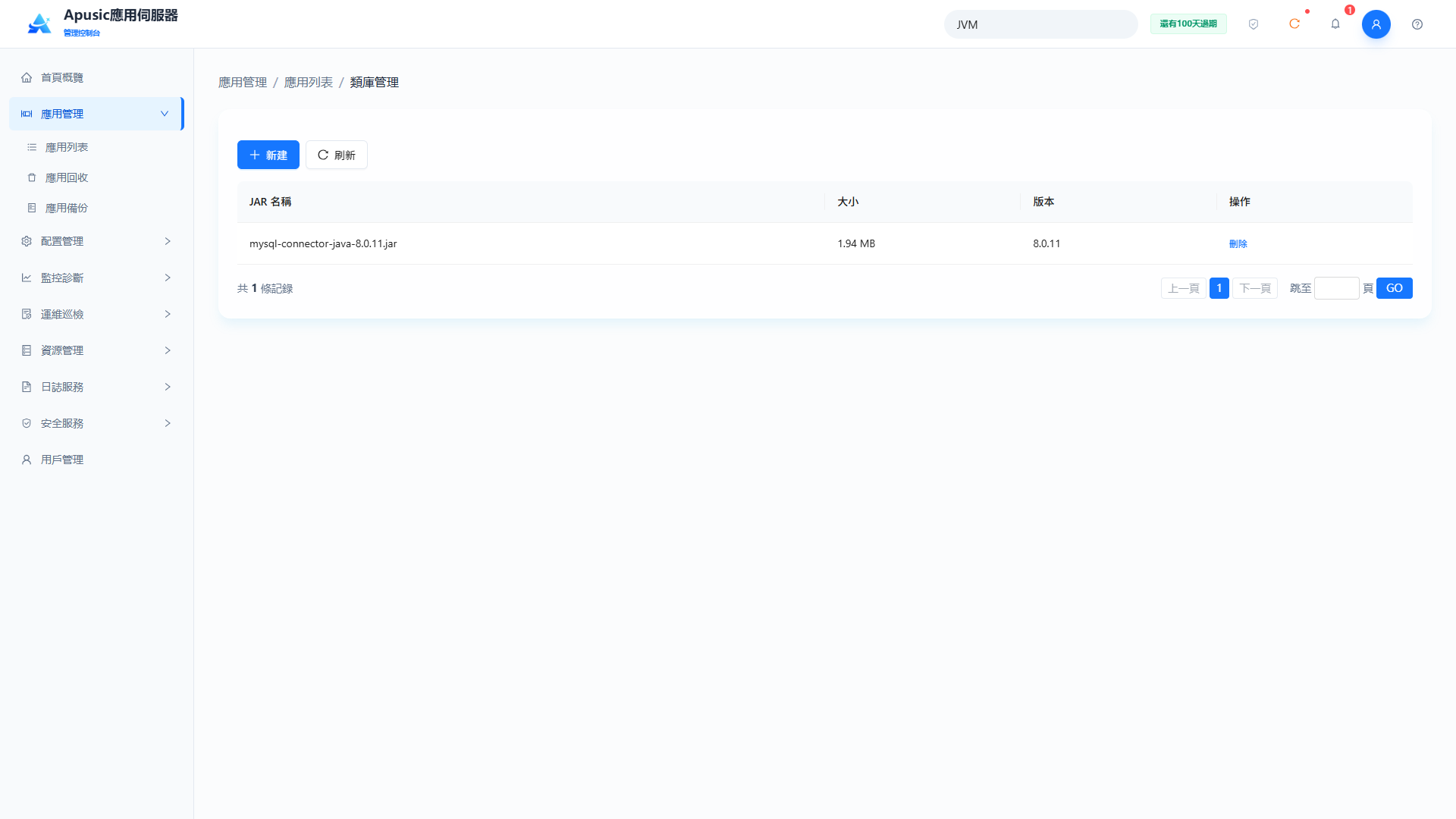Click the 新建 button
Image resolution: width=1456 pixels, height=819 pixels.
[x=268, y=155]
